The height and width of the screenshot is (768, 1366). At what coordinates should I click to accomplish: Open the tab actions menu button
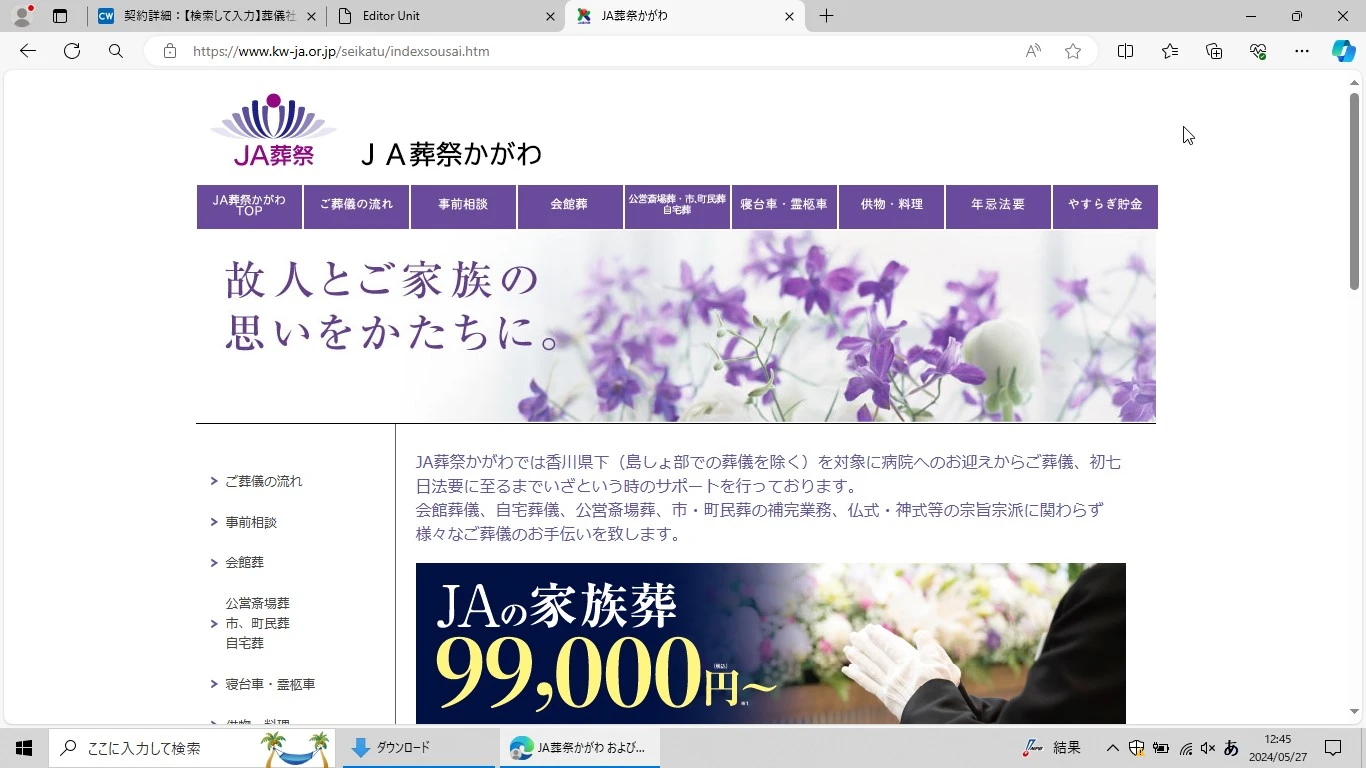(x=60, y=16)
